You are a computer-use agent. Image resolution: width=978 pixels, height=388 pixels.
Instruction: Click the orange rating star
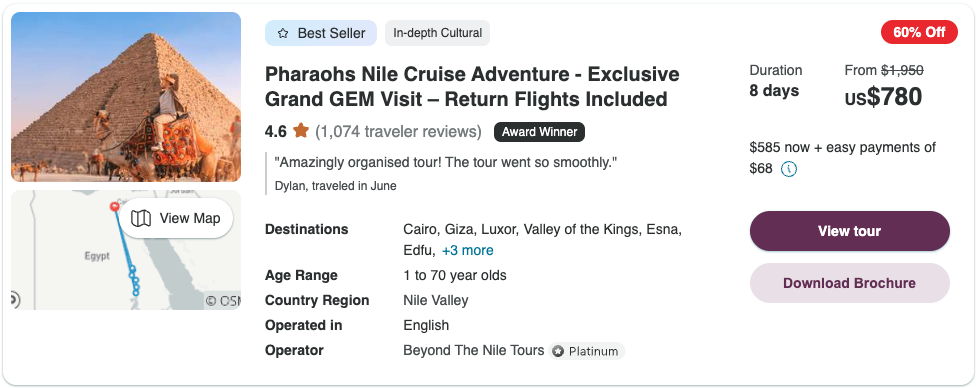tap(301, 131)
